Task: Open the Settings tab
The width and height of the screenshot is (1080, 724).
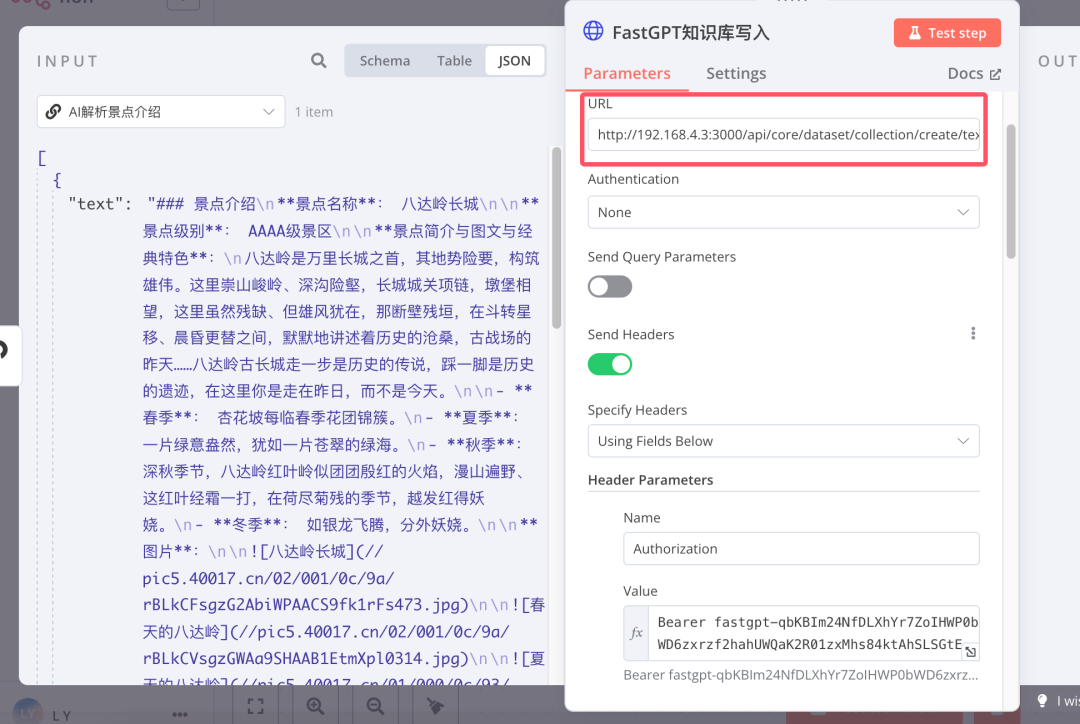Action: pyautogui.click(x=736, y=73)
